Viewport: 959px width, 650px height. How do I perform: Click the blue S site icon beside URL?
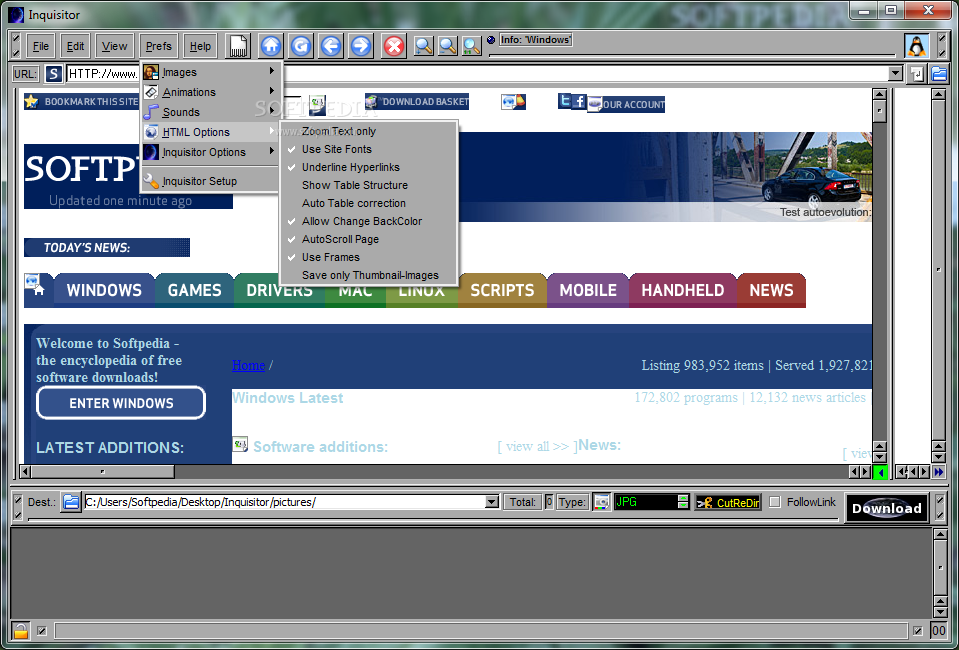click(x=54, y=74)
